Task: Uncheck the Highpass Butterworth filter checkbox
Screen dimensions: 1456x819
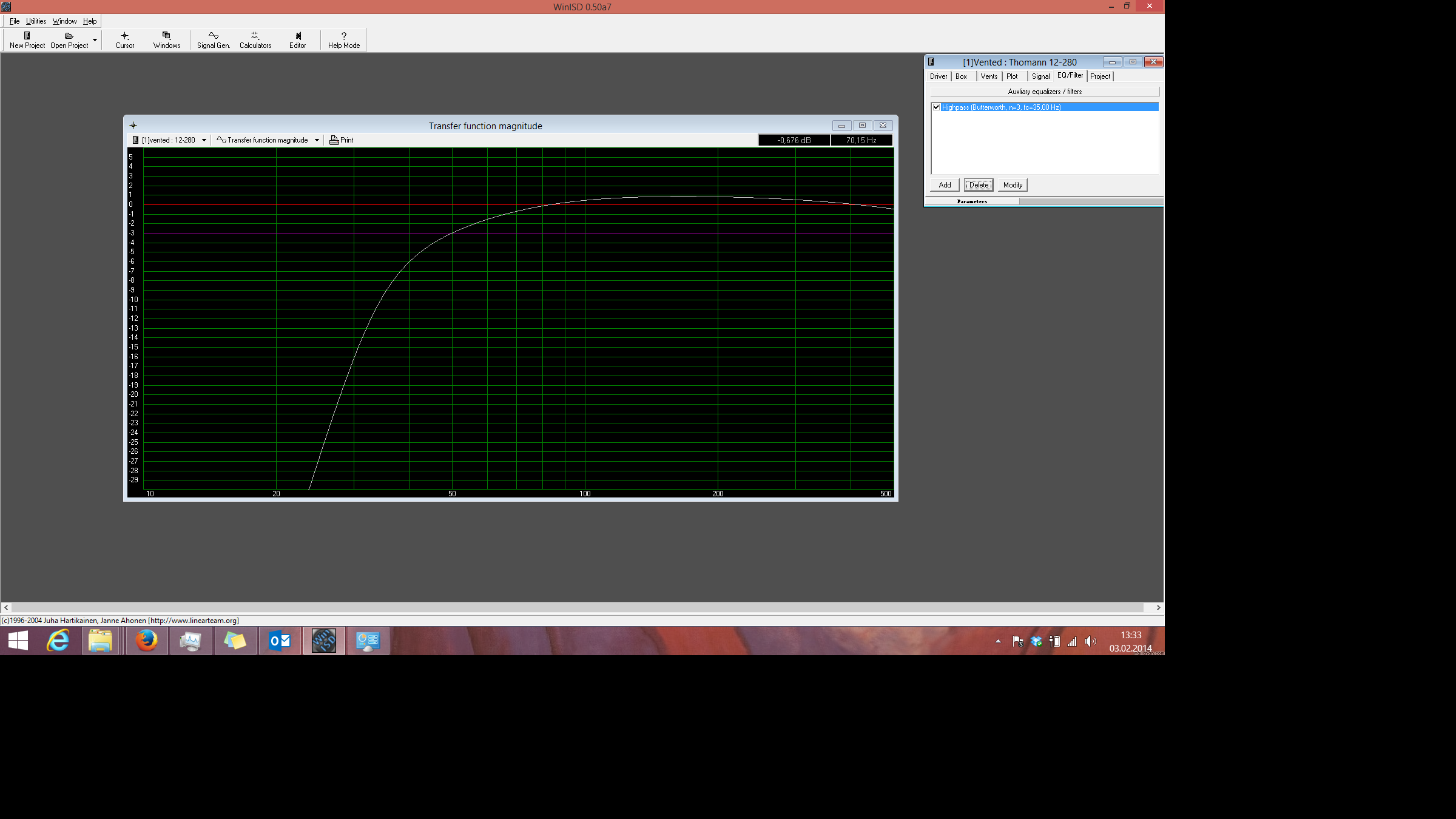Action: 936,107
